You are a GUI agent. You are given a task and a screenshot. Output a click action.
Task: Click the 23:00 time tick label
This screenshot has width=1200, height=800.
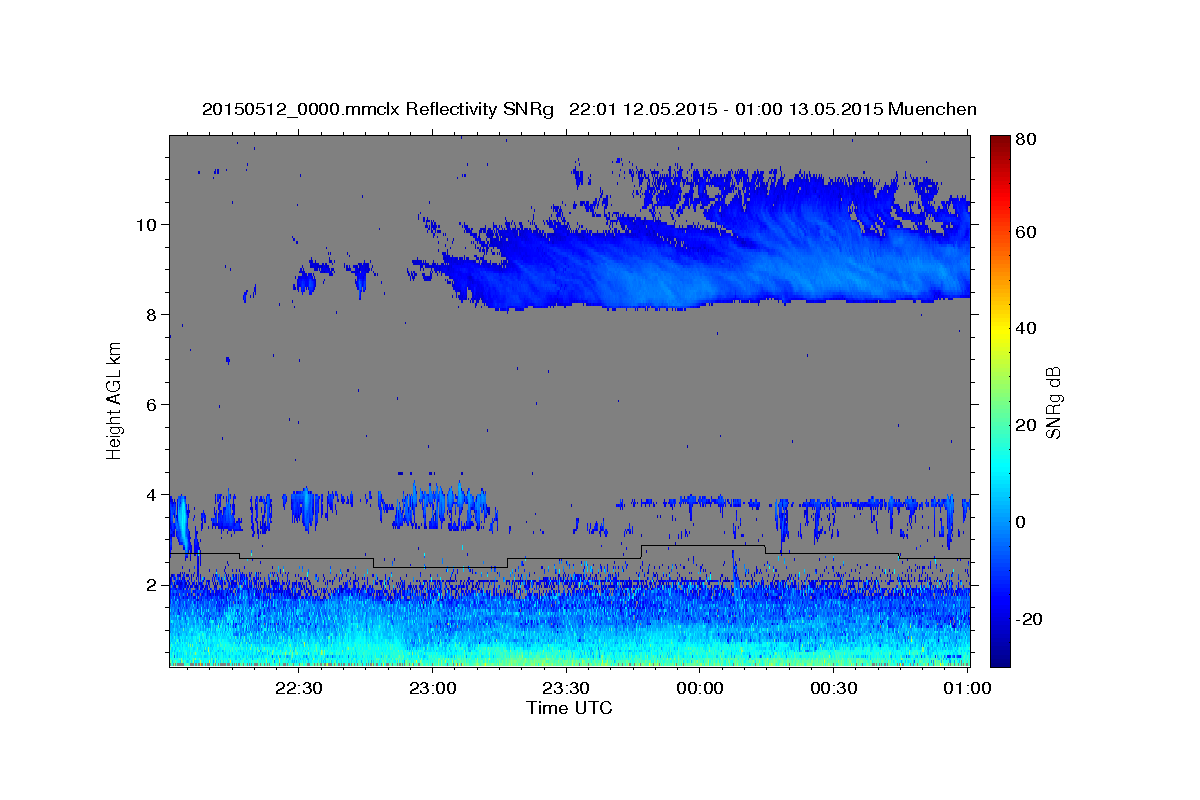click(x=433, y=688)
